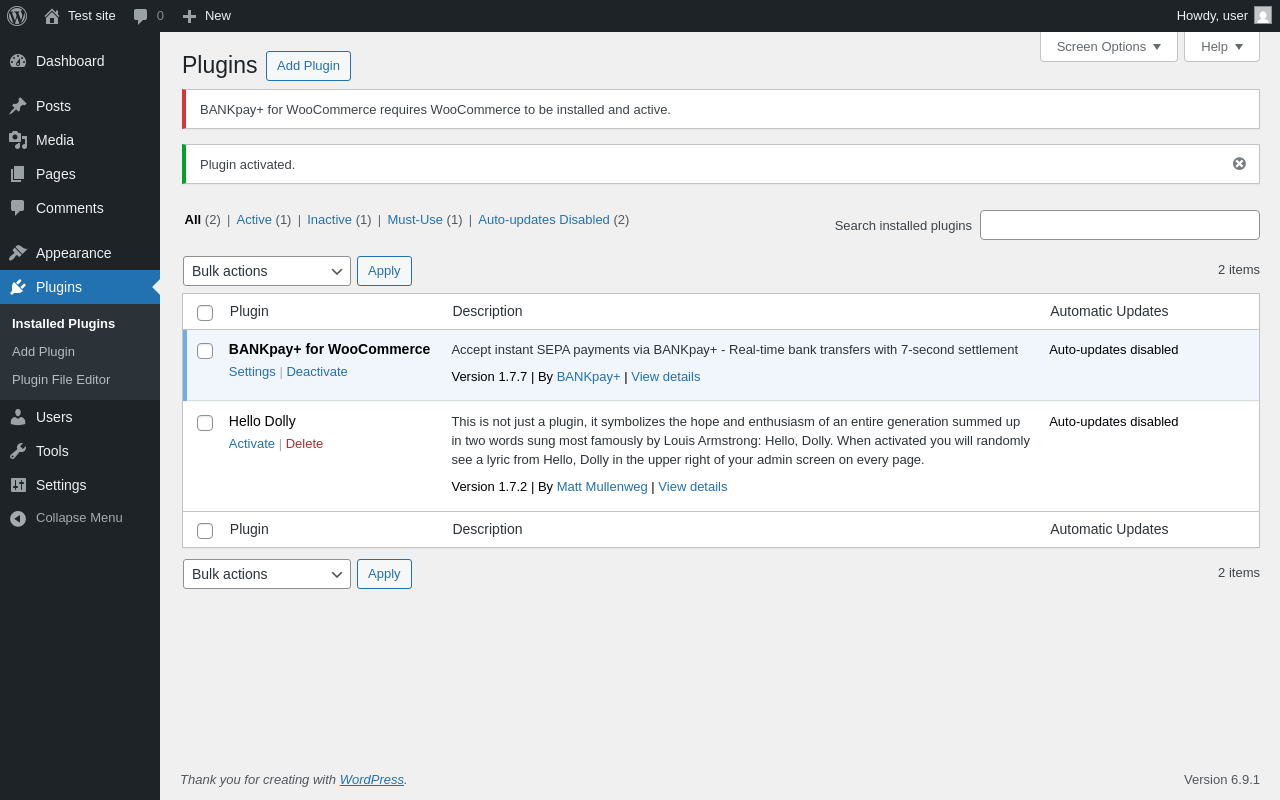The image size is (1280, 800).
Task: Open Plugin File Editor submenu item
Action: 61,380
